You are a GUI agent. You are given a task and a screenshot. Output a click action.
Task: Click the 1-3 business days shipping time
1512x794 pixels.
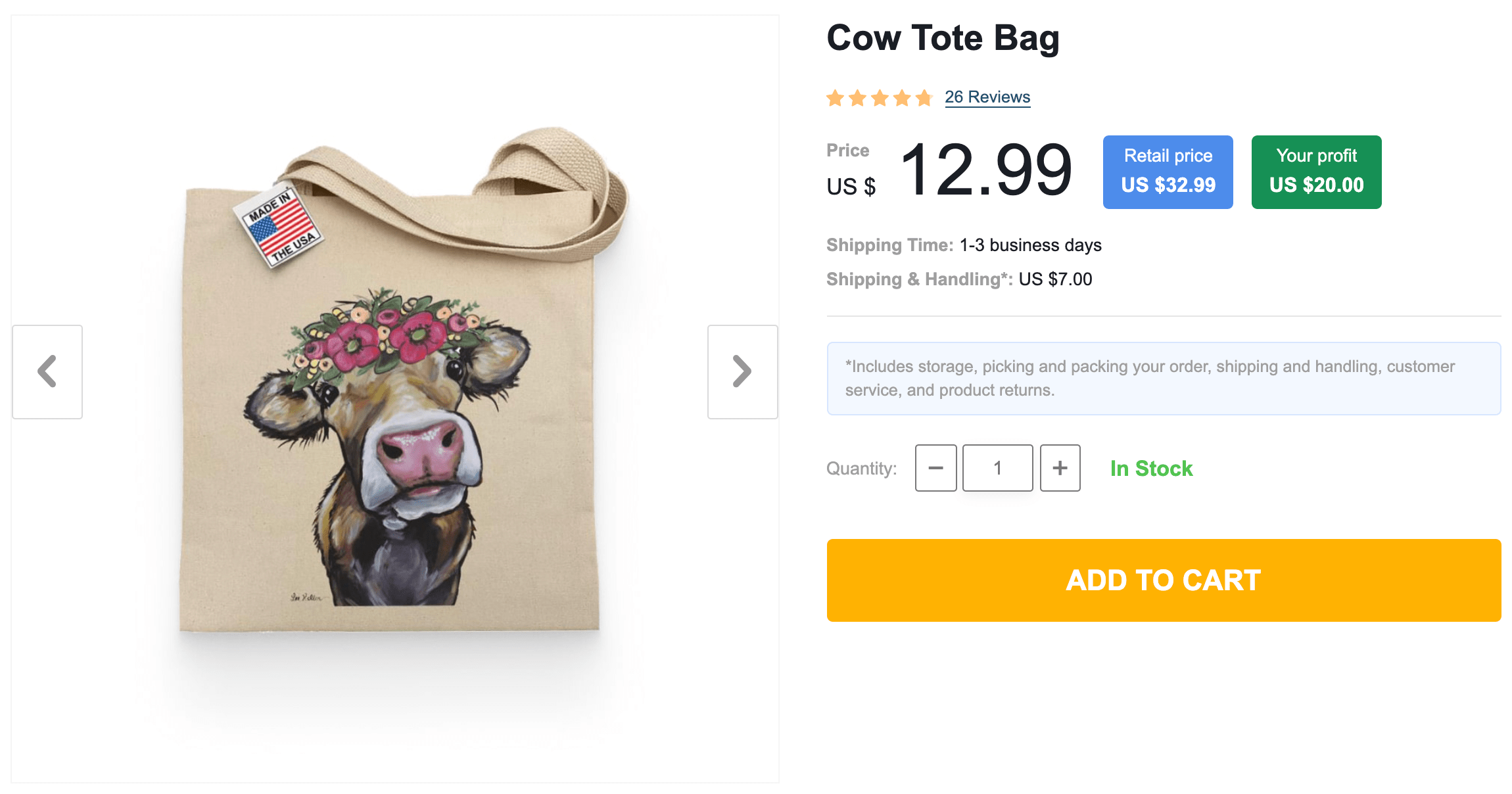pyautogui.click(x=1030, y=245)
